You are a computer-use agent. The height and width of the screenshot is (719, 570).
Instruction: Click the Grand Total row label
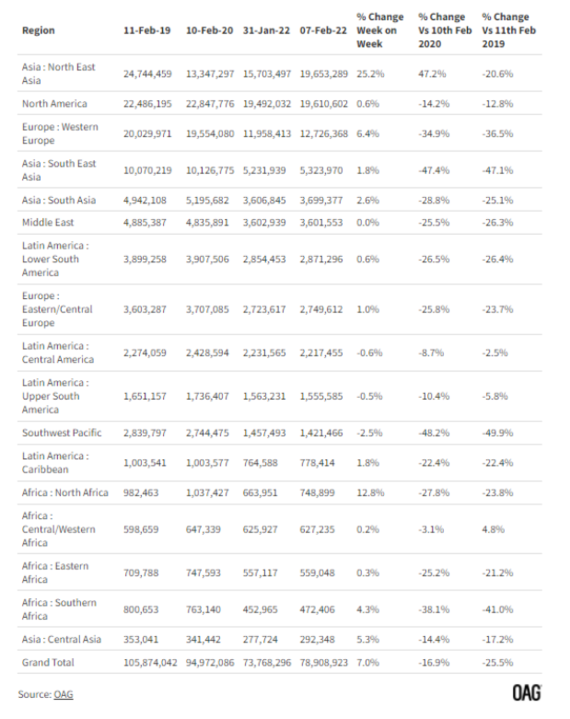pyautogui.click(x=48, y=663)
